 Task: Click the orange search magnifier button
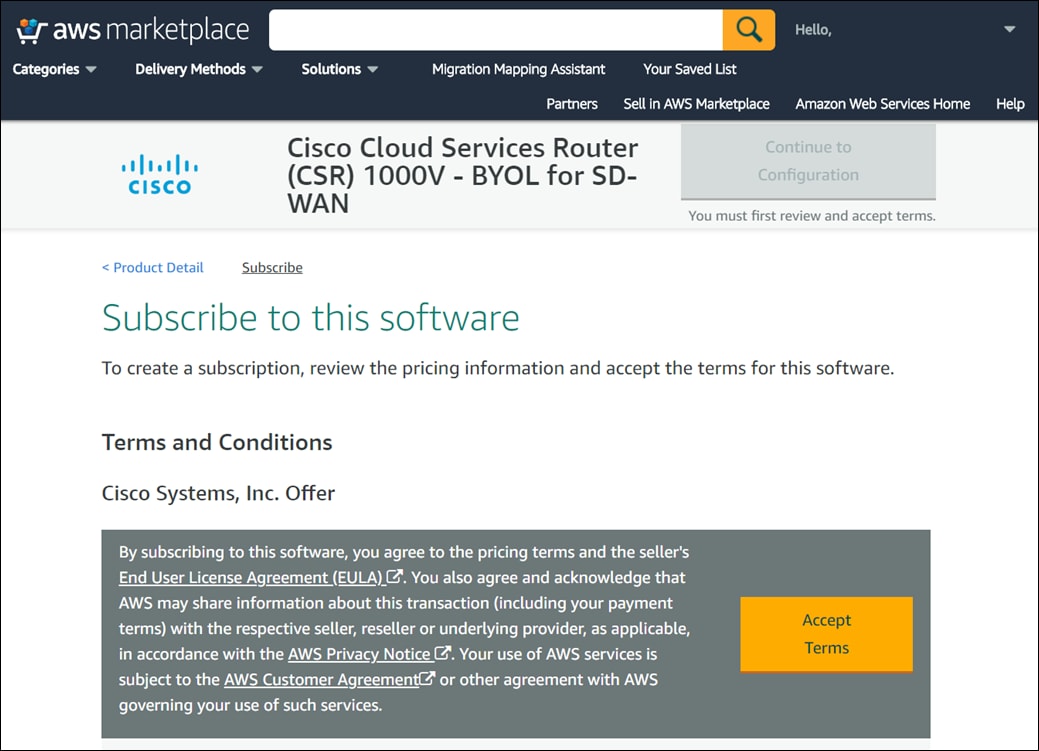(x=749, y=30)
